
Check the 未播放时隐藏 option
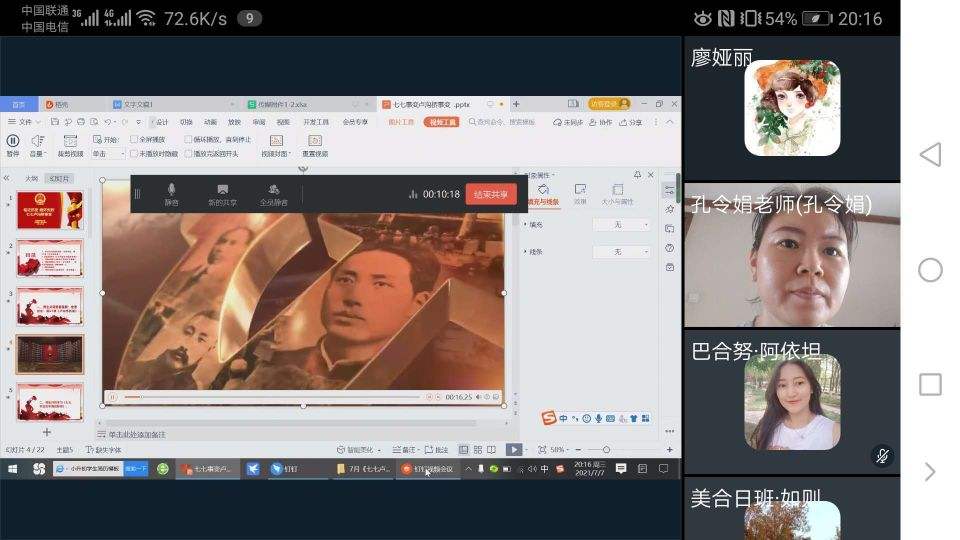(135, 154)
